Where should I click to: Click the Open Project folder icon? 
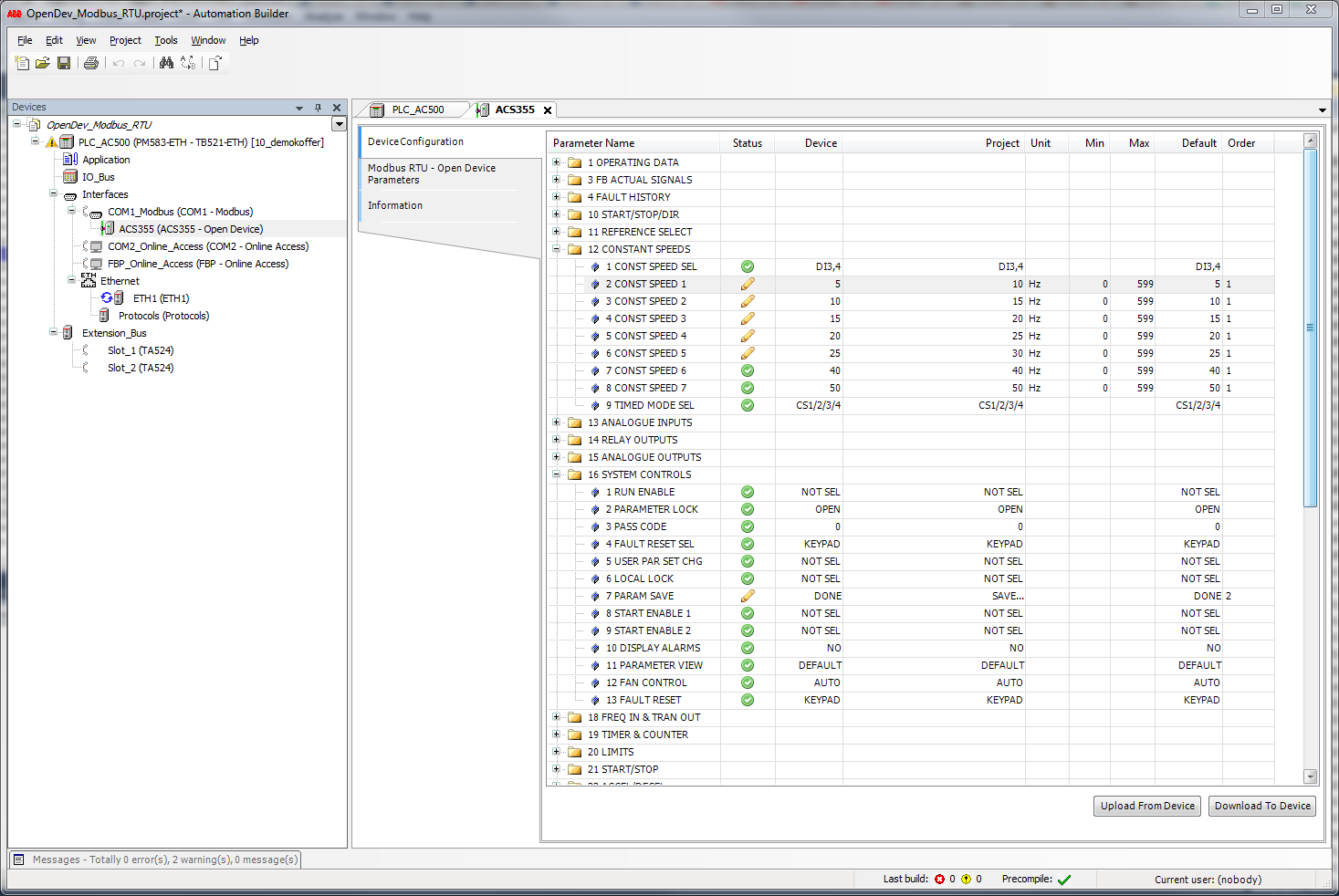(x=42, y=63)
